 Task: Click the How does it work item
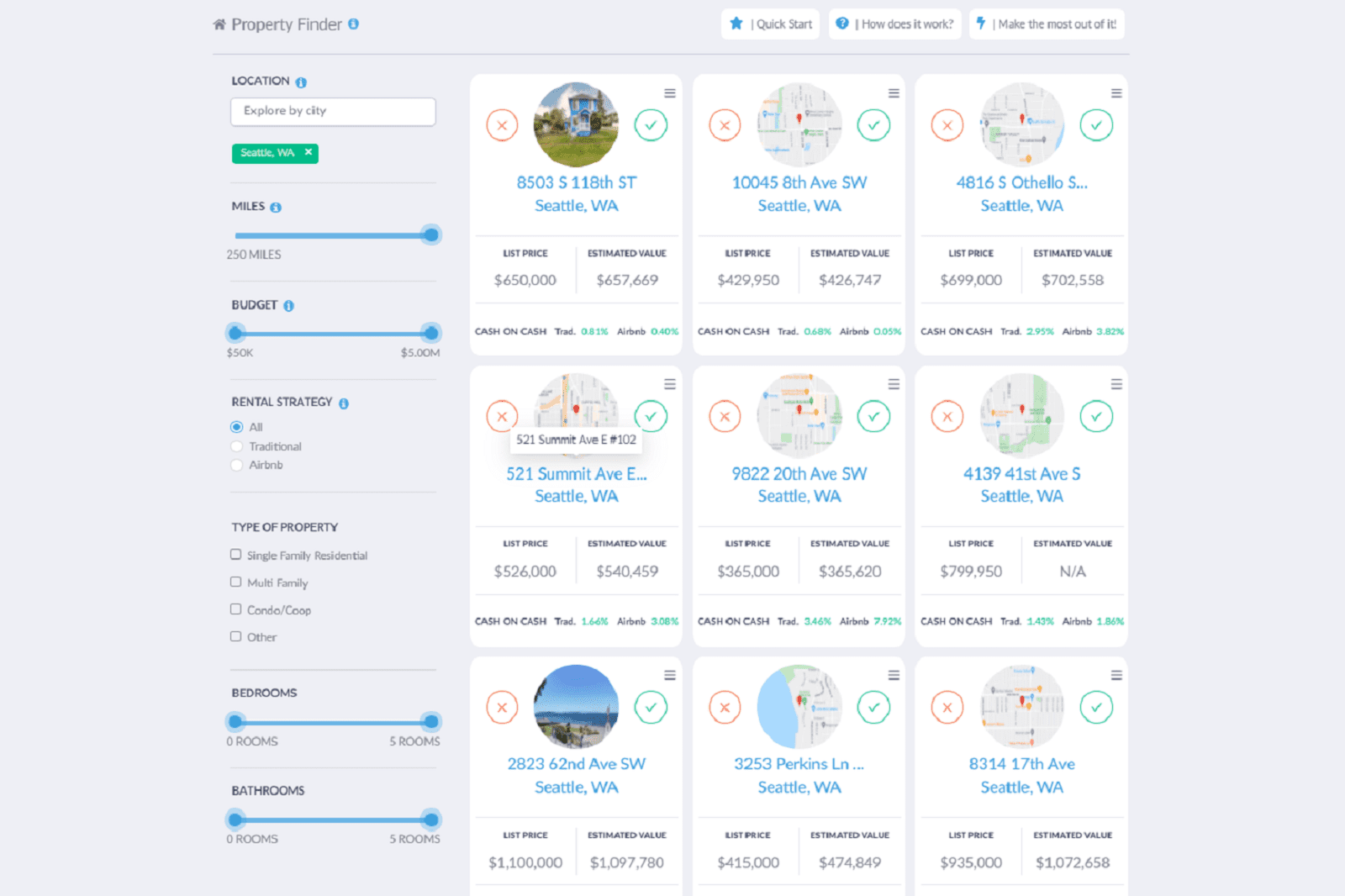[894, 24]
